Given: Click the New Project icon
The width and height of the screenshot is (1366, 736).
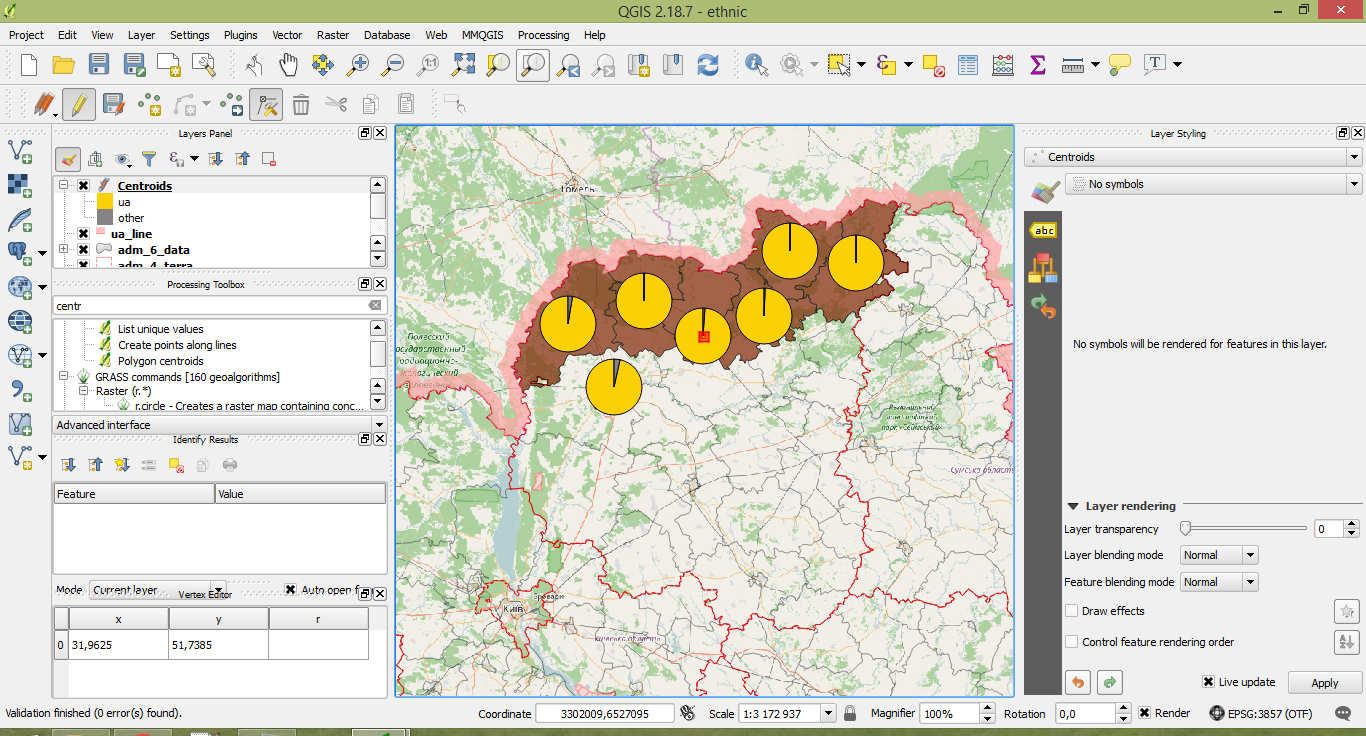Looking at the screenshot, I should [29, 65].
